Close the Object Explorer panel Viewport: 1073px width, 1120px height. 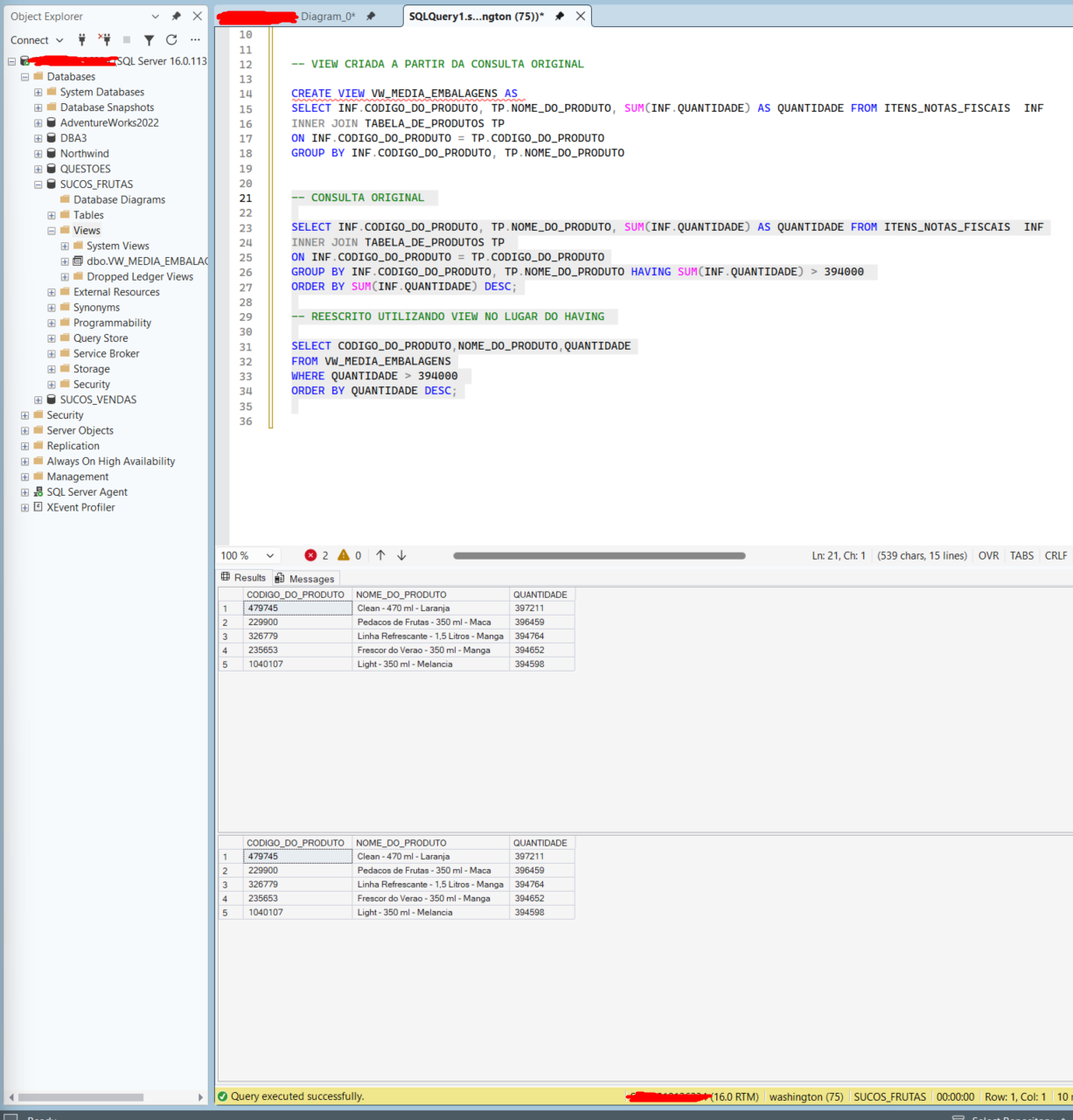pyautogui.click(x=198, y=16)
